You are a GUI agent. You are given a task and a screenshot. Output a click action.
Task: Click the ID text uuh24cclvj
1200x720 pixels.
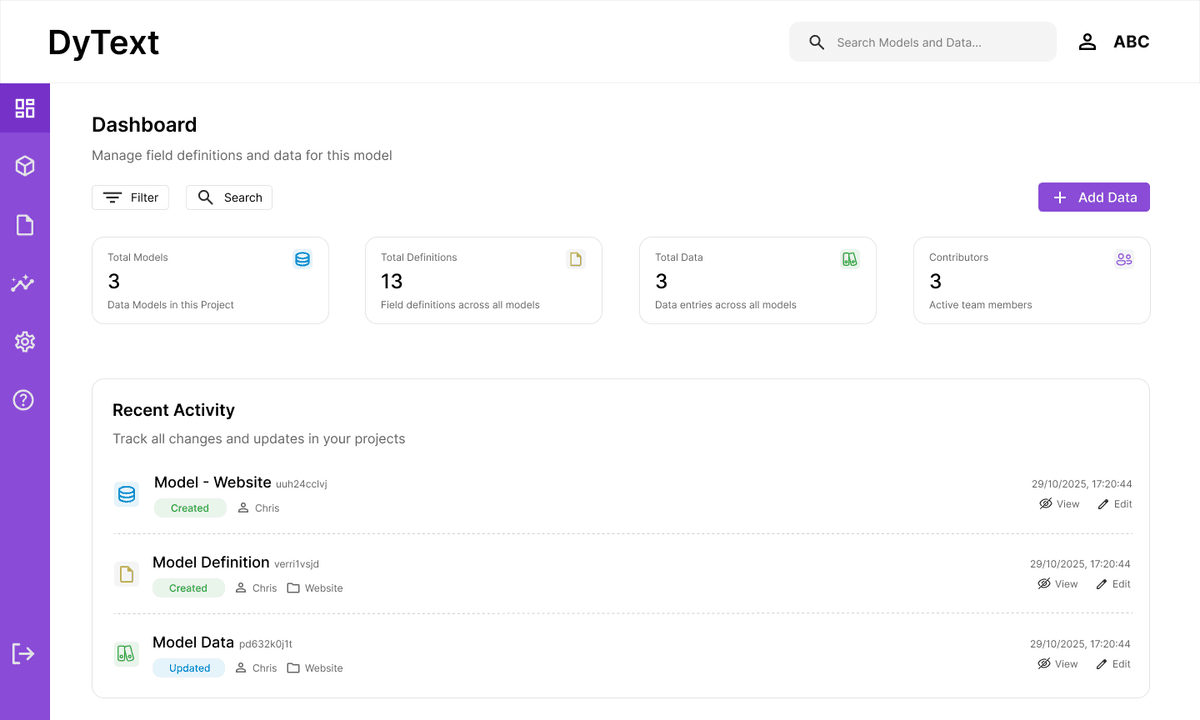302,484
